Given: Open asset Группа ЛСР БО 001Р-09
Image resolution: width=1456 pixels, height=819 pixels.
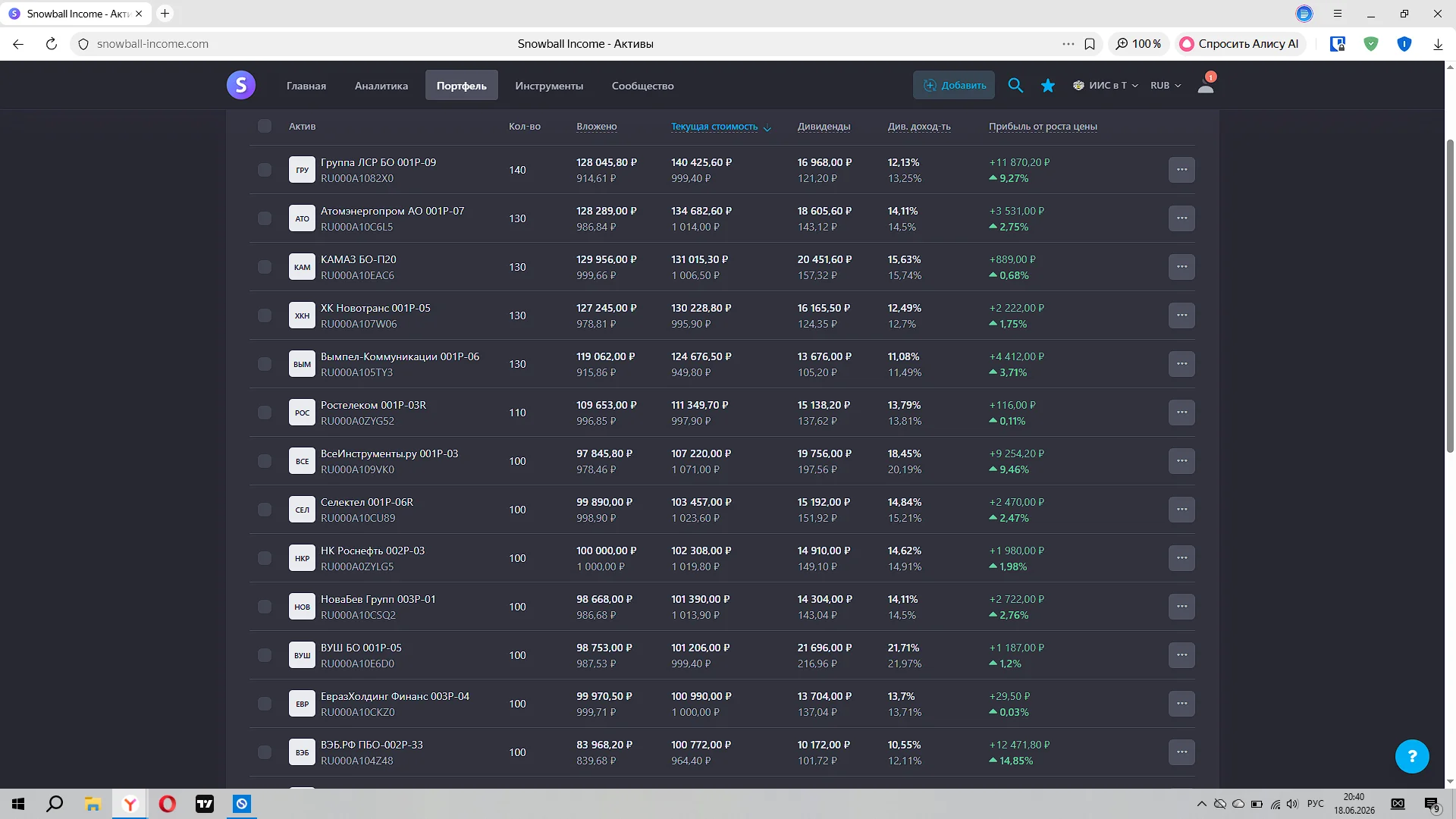Looking at the screenshot, I should [378, 162].
